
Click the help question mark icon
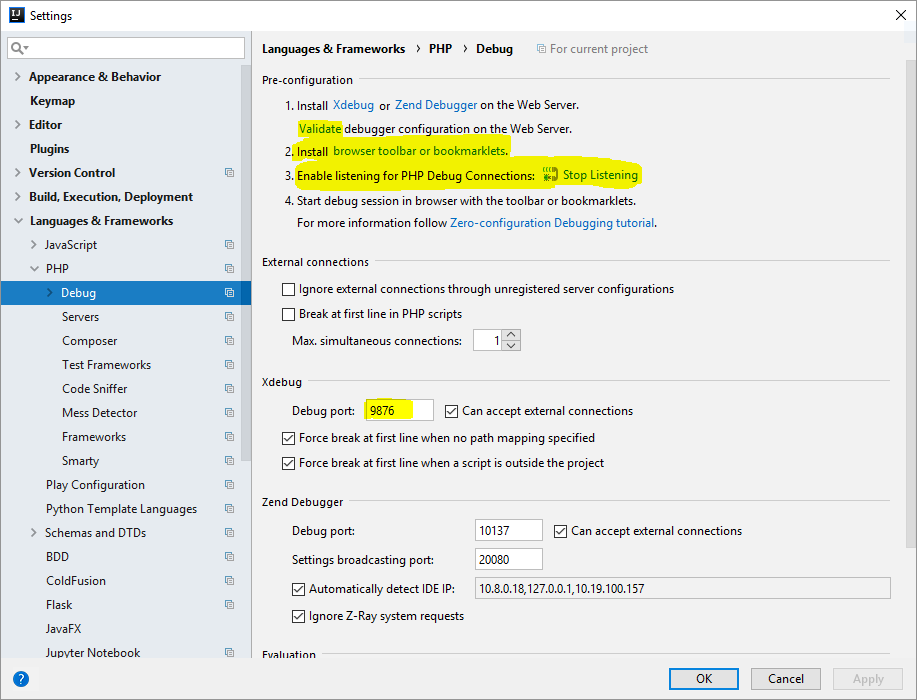point(21,679)
